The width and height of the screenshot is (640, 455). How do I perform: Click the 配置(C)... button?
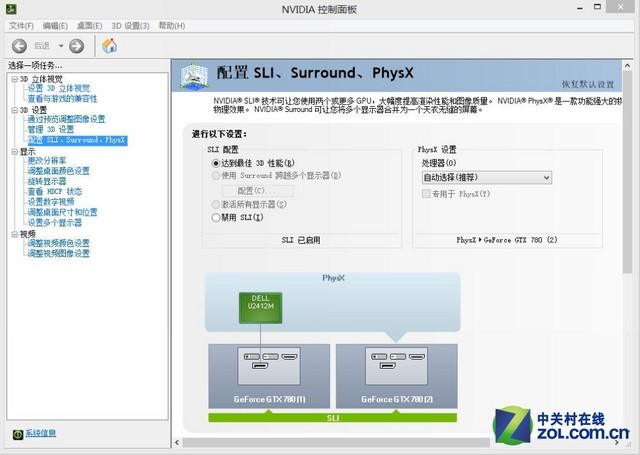[258, 191]
